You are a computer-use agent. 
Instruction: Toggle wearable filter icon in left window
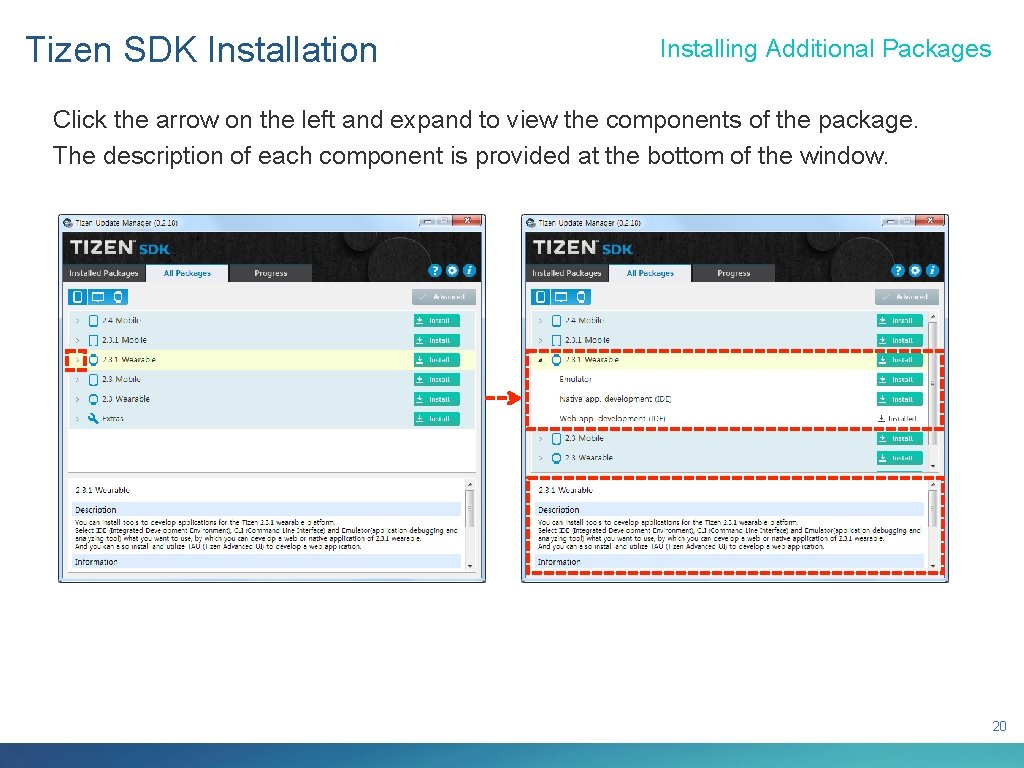click(x=118, y=297)
